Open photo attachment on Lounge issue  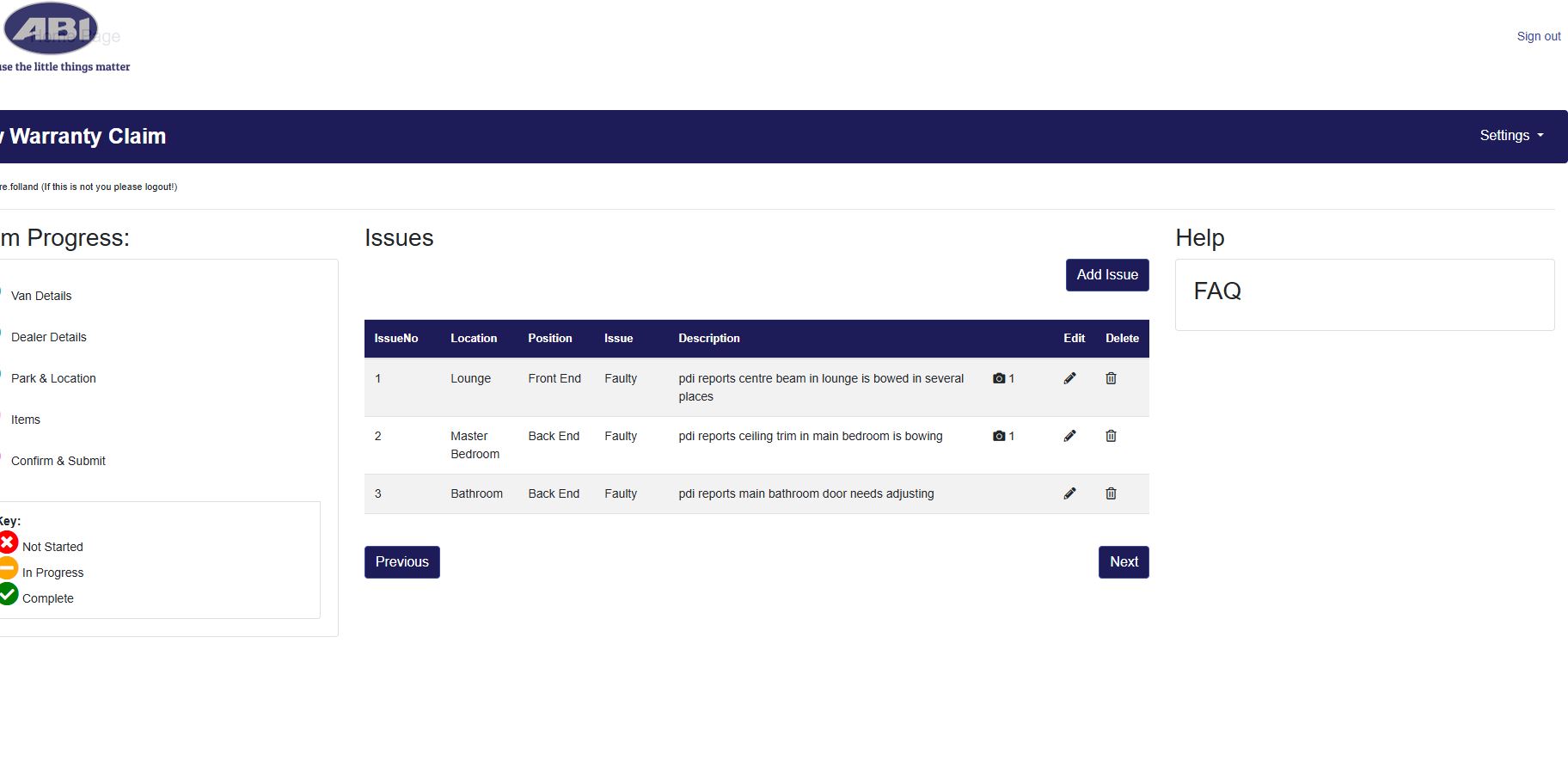click(x=1002, y=378)
